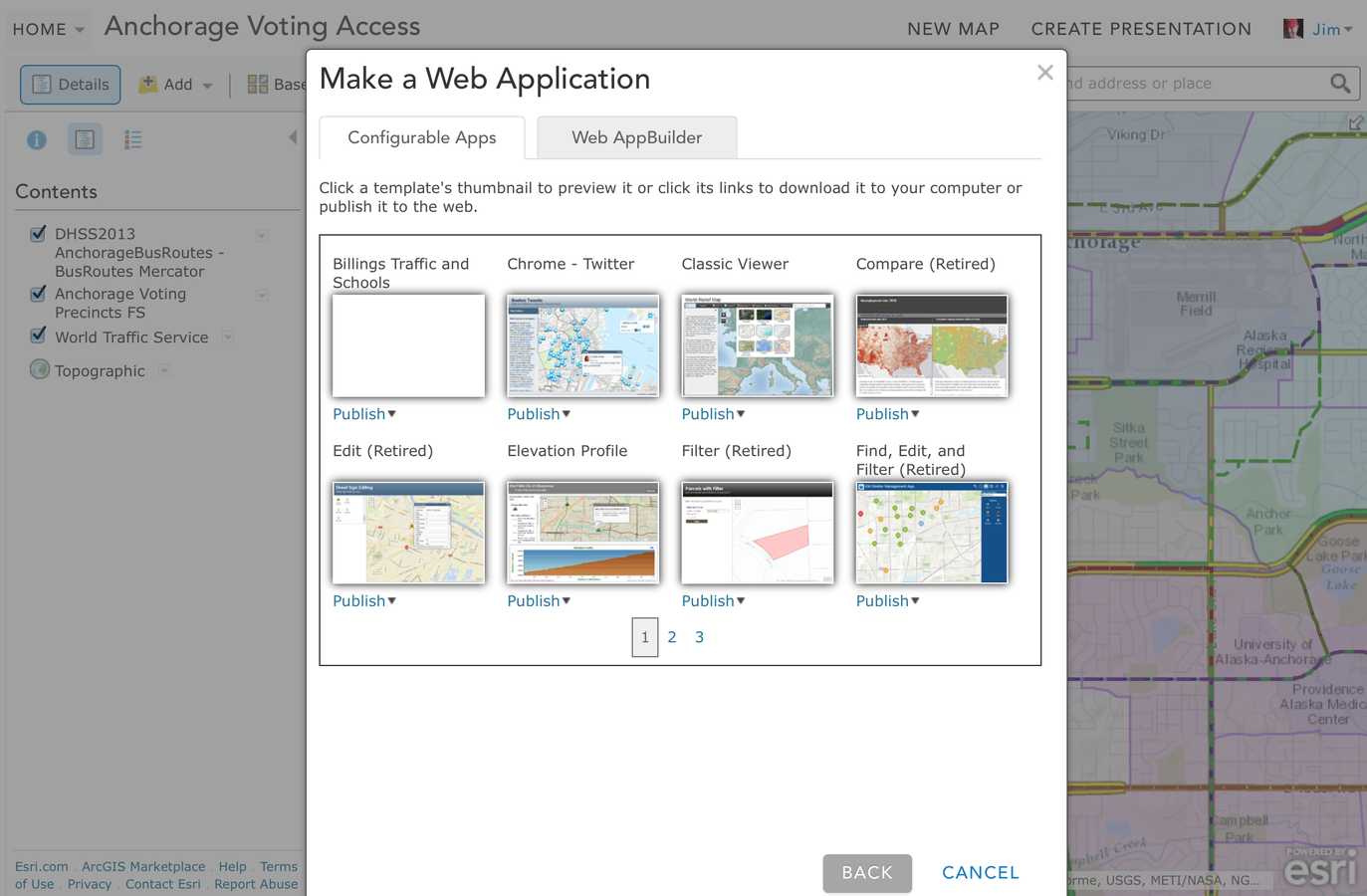Open the Publish dropdown under Elevation Profile
Screen dimensions: 1367x896
(539, 601)
